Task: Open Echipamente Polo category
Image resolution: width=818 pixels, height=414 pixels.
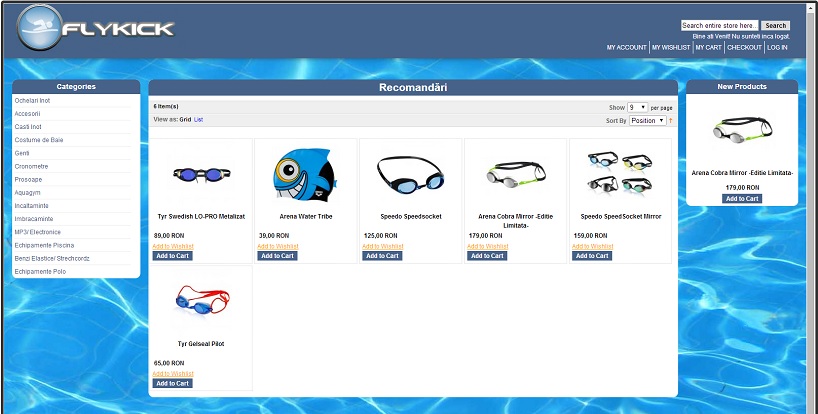Action: 40,272
